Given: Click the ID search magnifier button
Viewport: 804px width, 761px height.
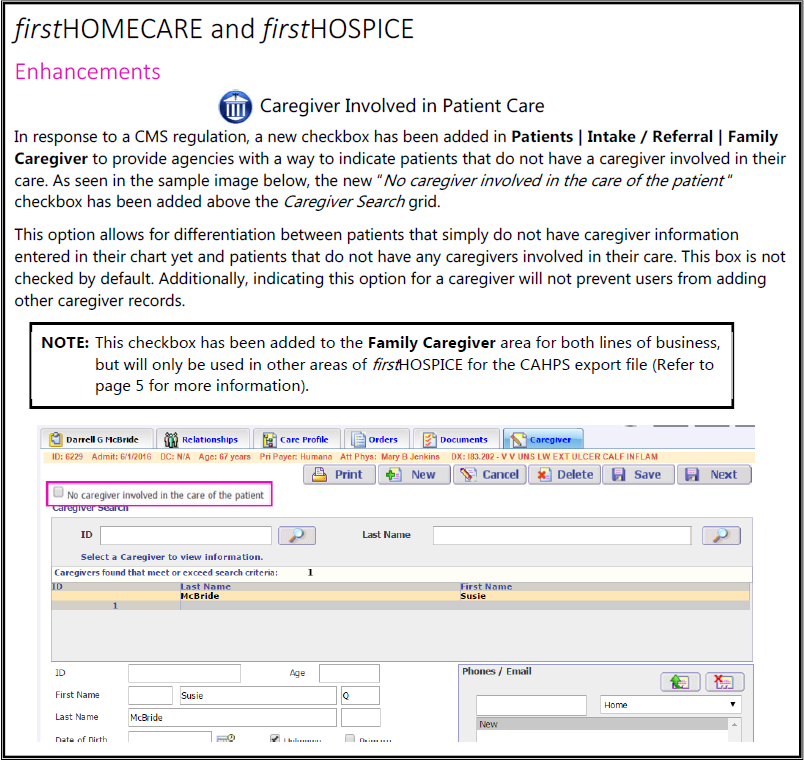Looking at the screenshot, I should [295, 535].
